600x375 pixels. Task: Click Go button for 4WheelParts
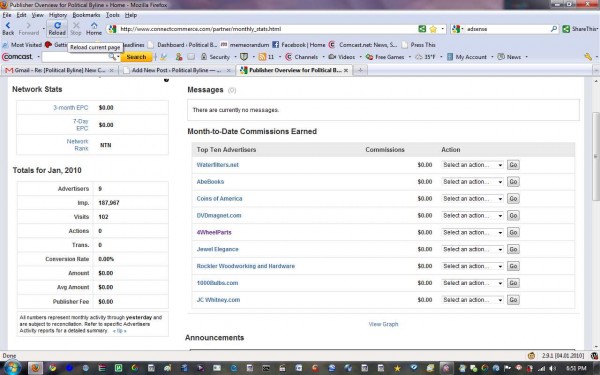[513, 232]
